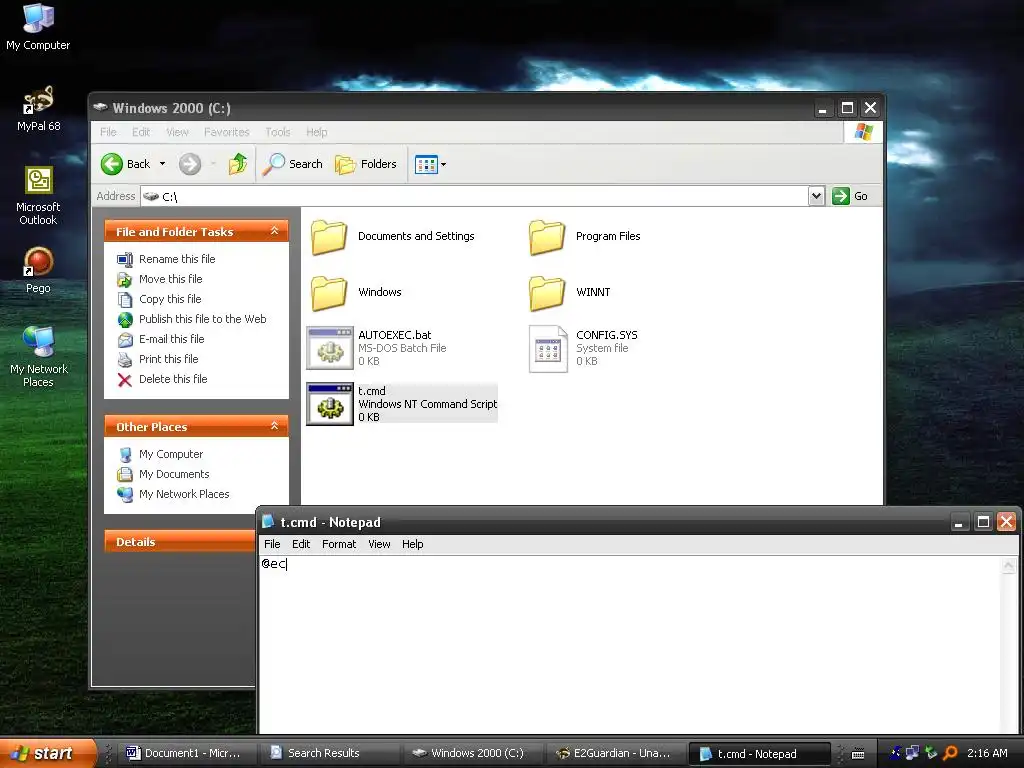
Task: Click Rename this file task
Action: click(177, 259)
